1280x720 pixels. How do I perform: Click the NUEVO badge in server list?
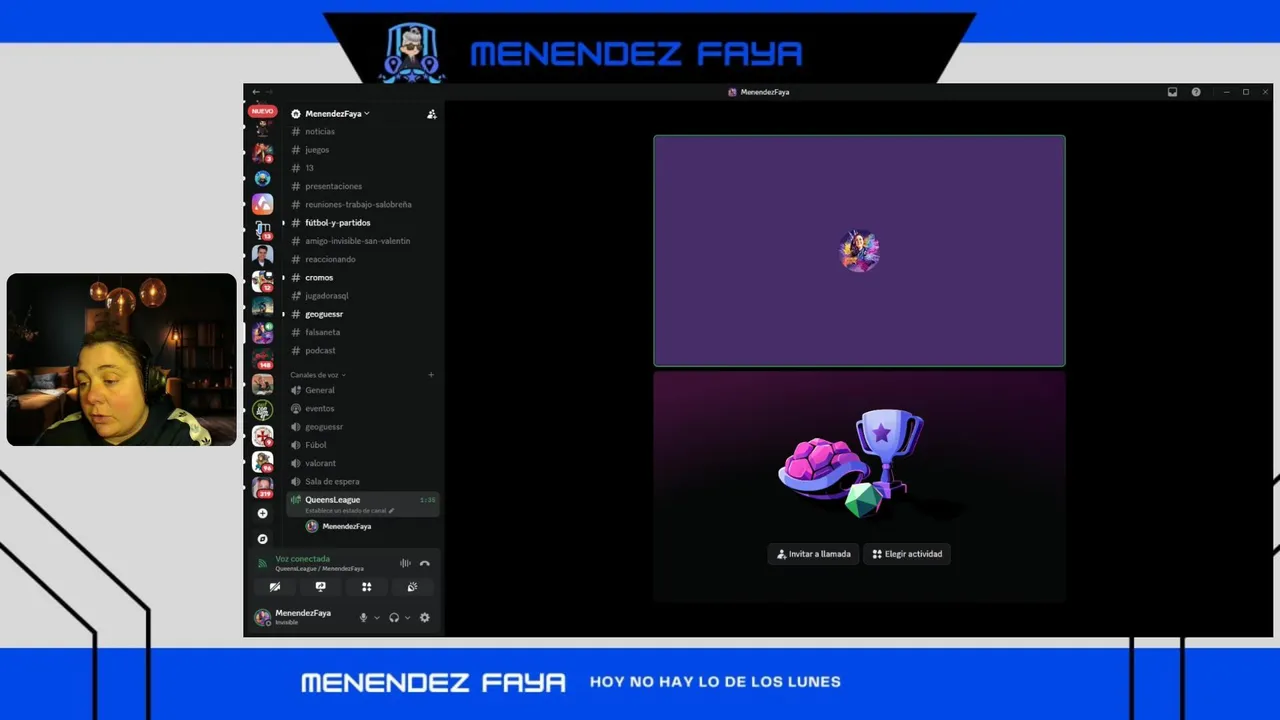point(262,111)
